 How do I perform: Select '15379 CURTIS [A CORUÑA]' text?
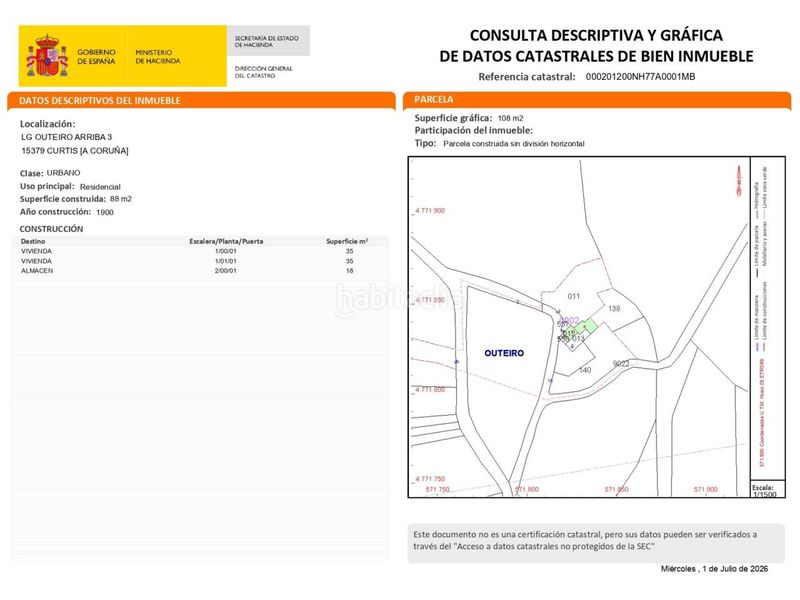(x=75, y=151)
